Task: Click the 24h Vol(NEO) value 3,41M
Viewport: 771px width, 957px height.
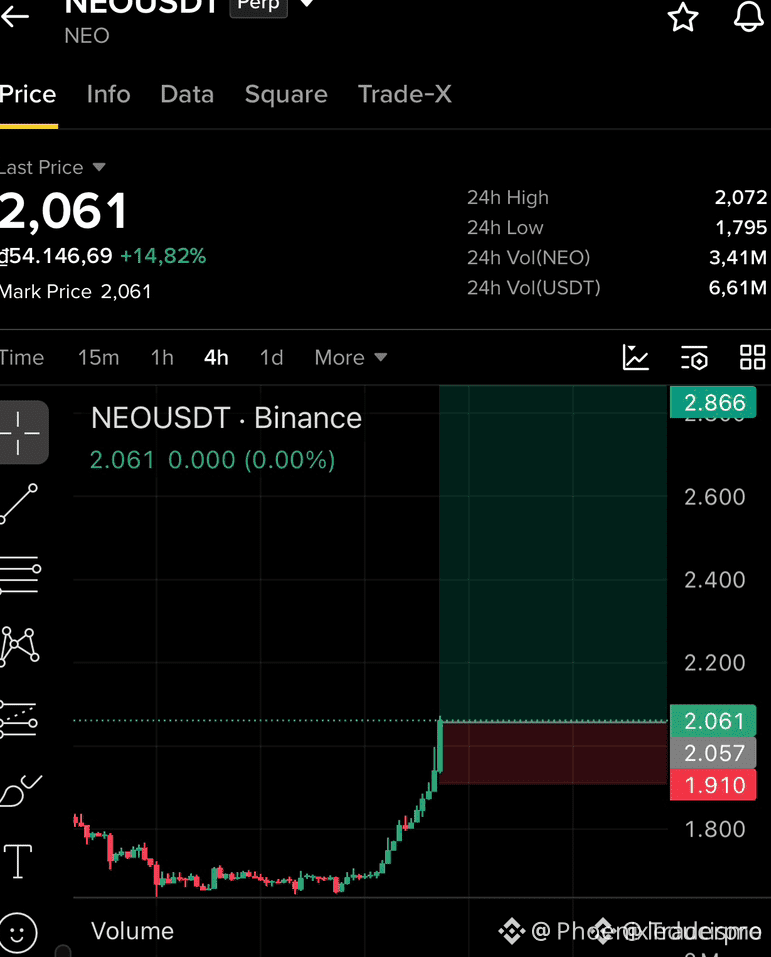Action: click(737, 257)
